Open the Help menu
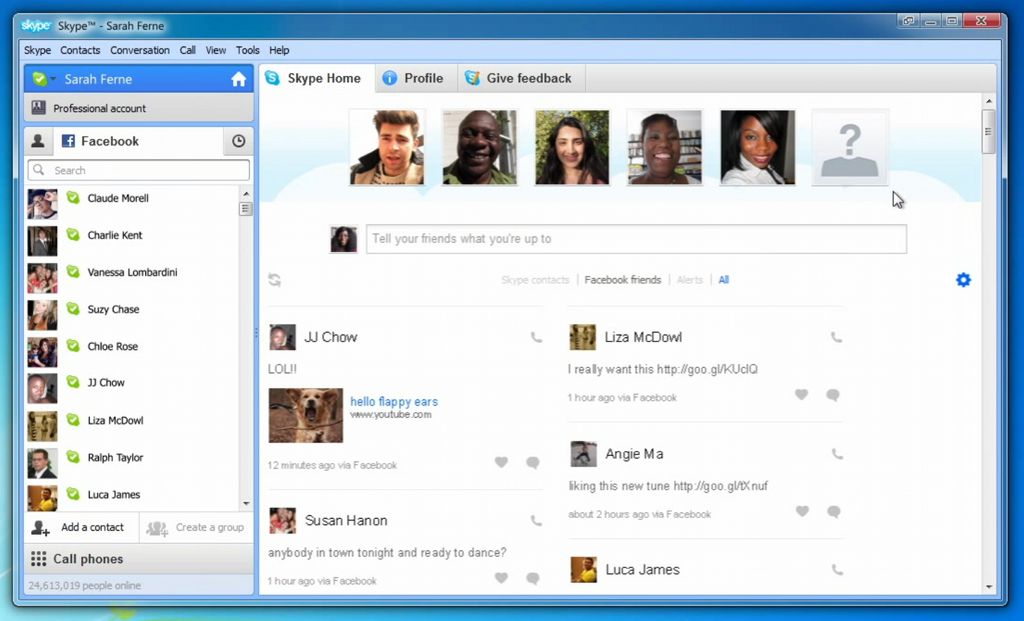The width and height of the screenshot is (1024, 621). [x=279, y=50]
